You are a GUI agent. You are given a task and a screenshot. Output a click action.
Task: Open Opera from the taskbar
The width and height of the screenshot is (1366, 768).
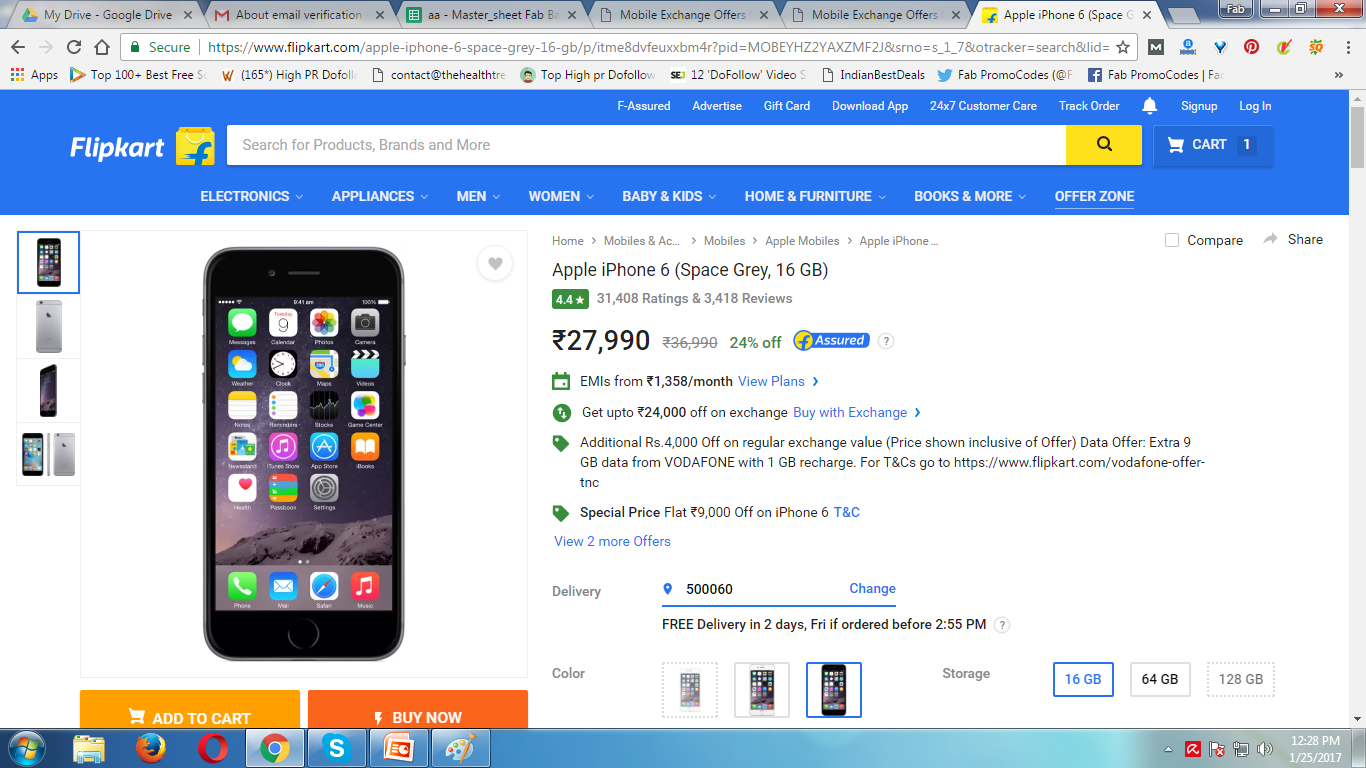click(x=212, y=748)
